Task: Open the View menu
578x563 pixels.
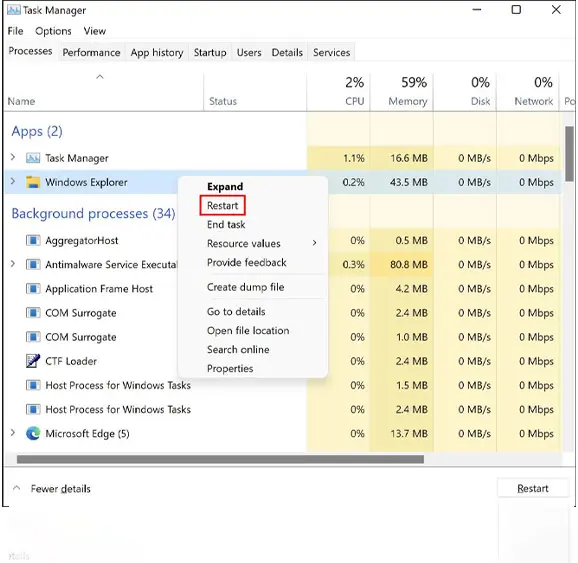Action: tap(94, 31)
